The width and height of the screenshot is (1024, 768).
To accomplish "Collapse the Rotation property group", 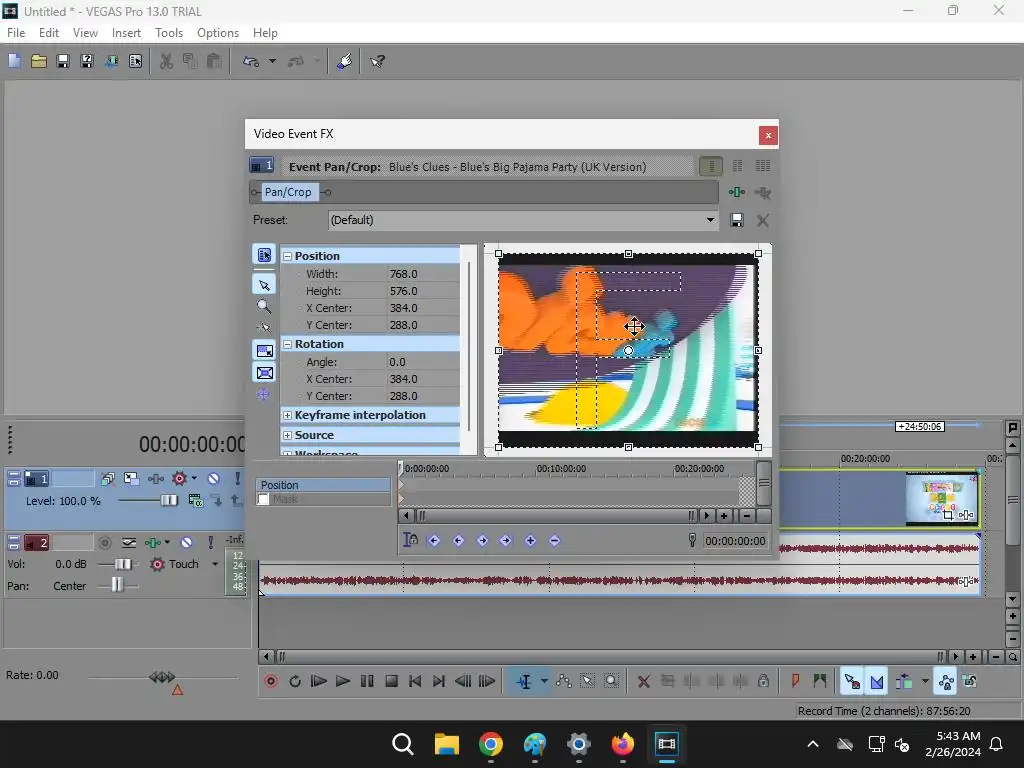I will pyautogui.click(x=287, y=344).
